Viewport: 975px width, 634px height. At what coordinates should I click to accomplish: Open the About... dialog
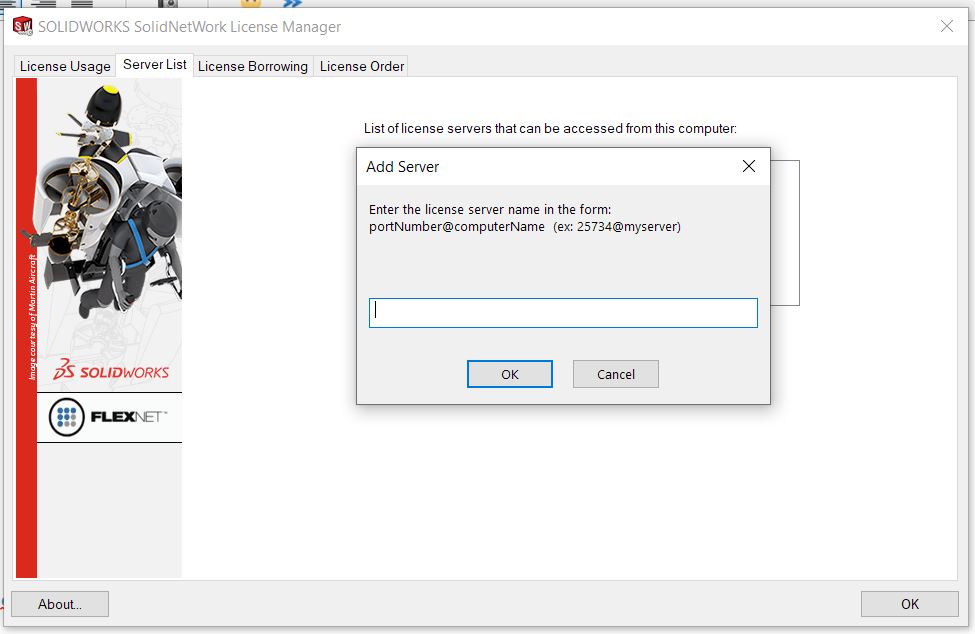click(60, 604)
